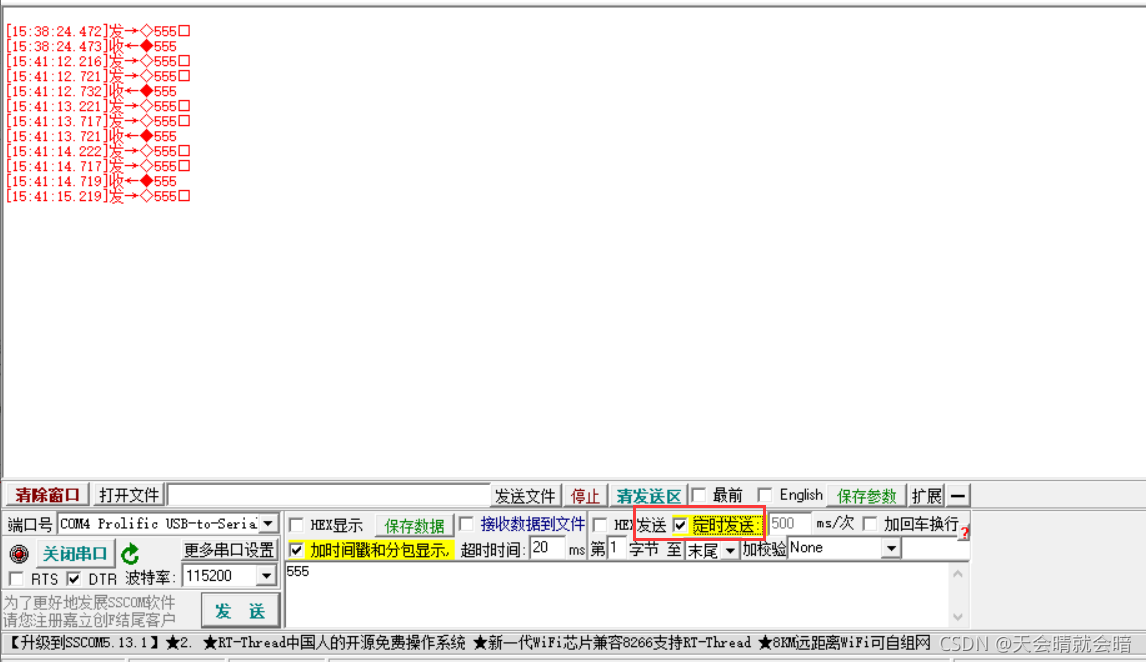Click the send area scrollbar down arrow
1146x662 pixels.
[959, 617]
